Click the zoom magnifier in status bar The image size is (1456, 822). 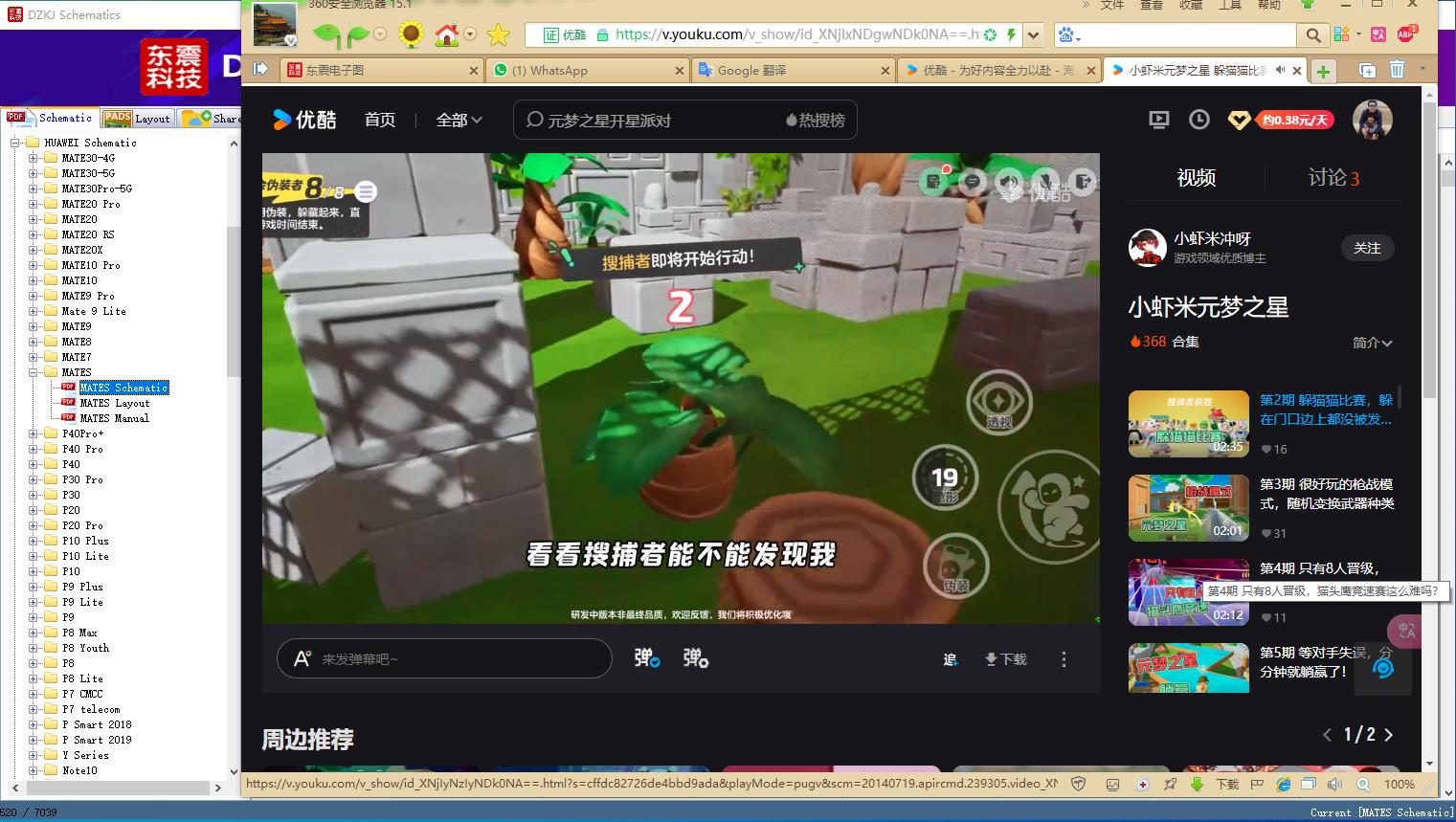click(1362, 784)
